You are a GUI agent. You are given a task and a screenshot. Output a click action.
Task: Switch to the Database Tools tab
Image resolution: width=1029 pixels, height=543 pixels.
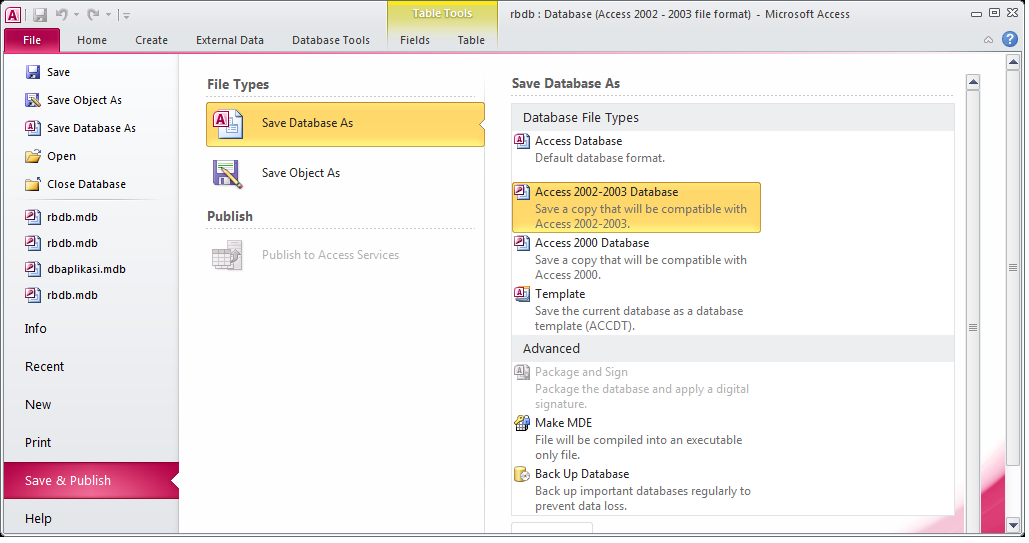pos(331,40)
